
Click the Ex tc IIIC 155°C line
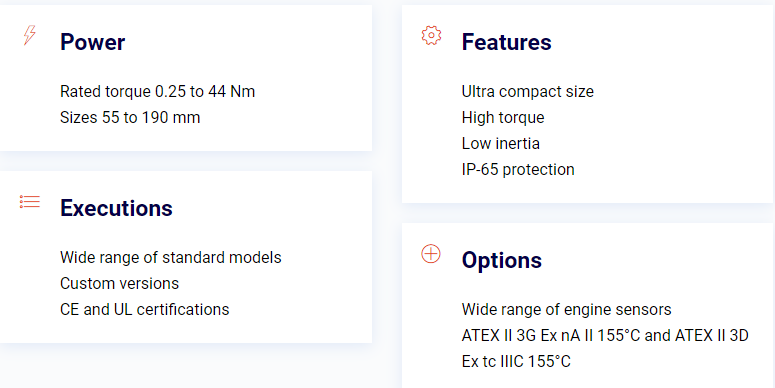(516, 361)
